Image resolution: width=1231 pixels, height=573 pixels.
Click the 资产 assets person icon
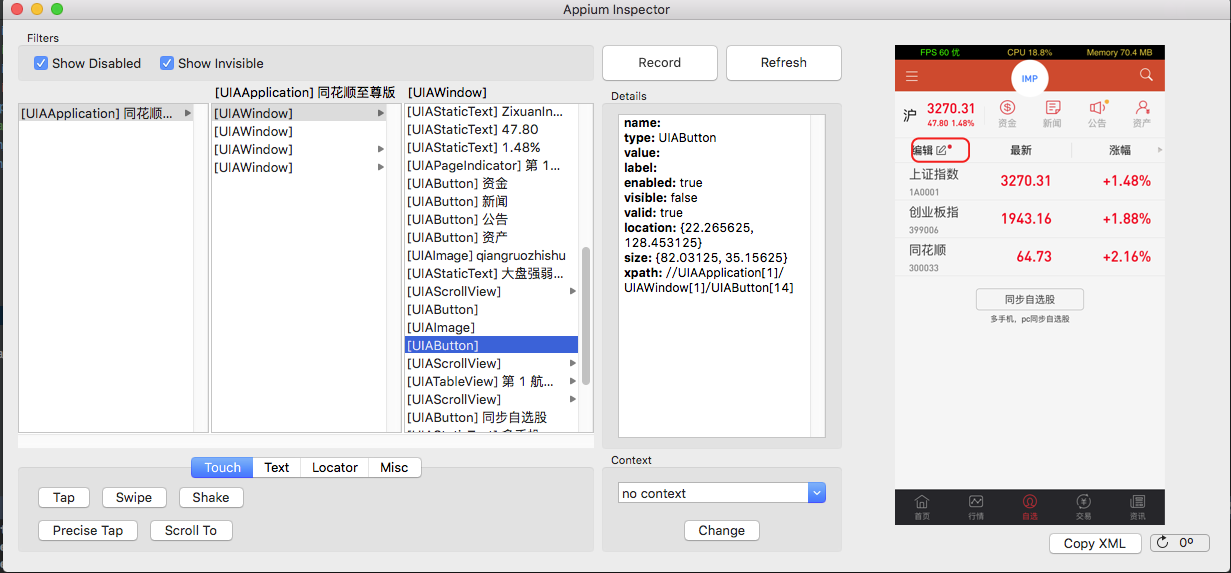coord(1142,108)
